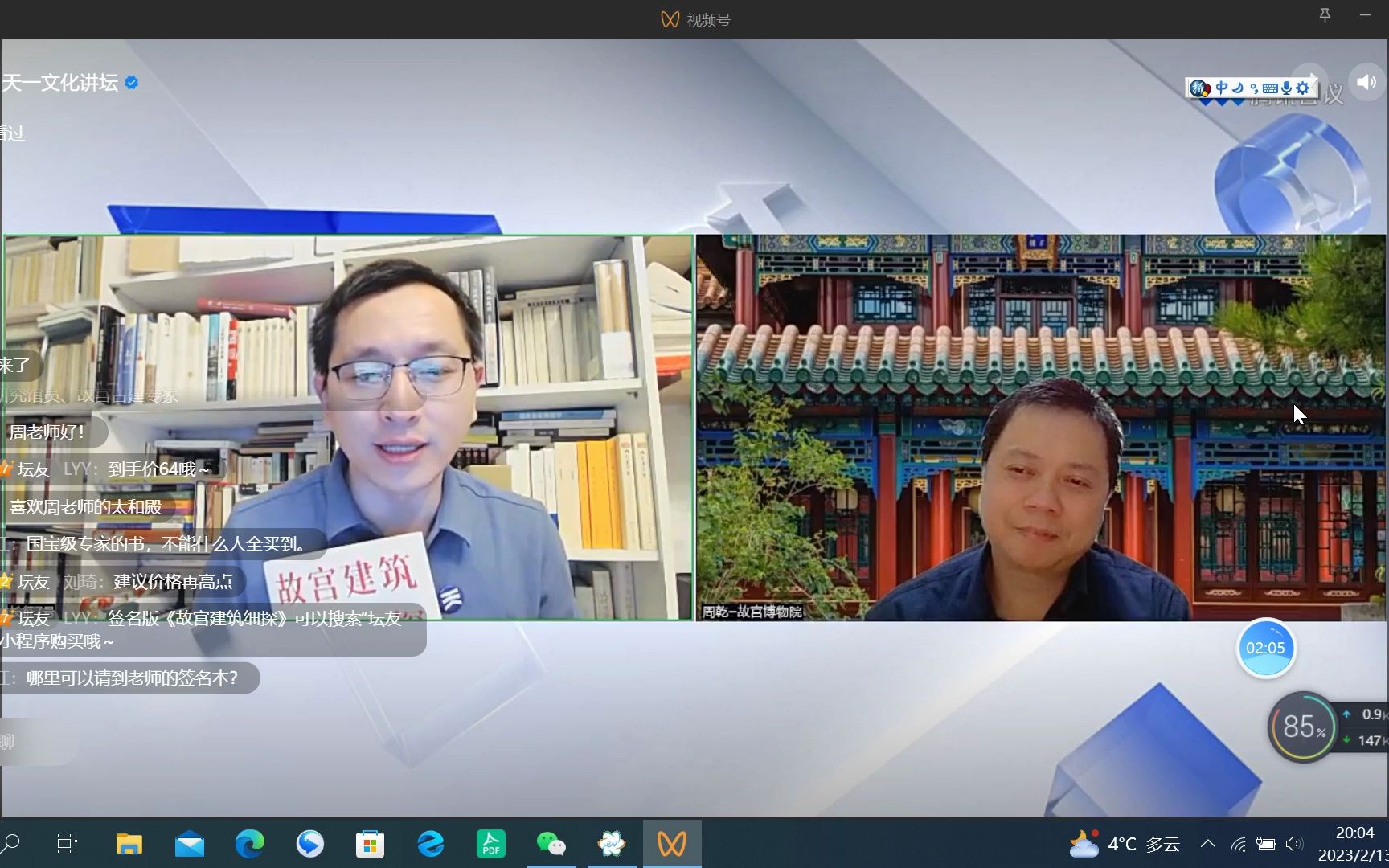This screenshot has width=1389, height=868.
Task: Click the Sogou IME logo icon
Action: (1200, 88)
